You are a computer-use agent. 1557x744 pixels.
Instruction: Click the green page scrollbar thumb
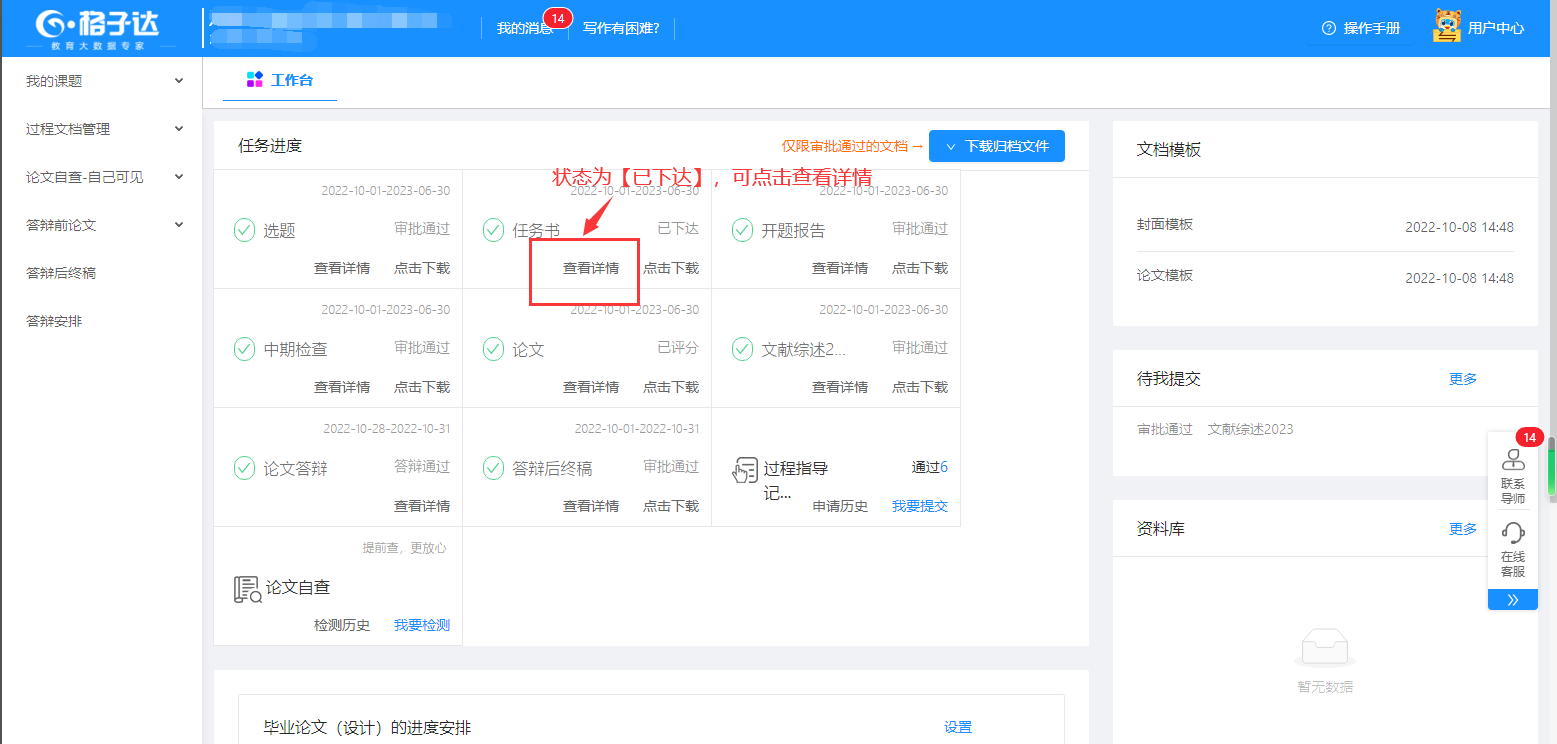tap(1551, 466)
